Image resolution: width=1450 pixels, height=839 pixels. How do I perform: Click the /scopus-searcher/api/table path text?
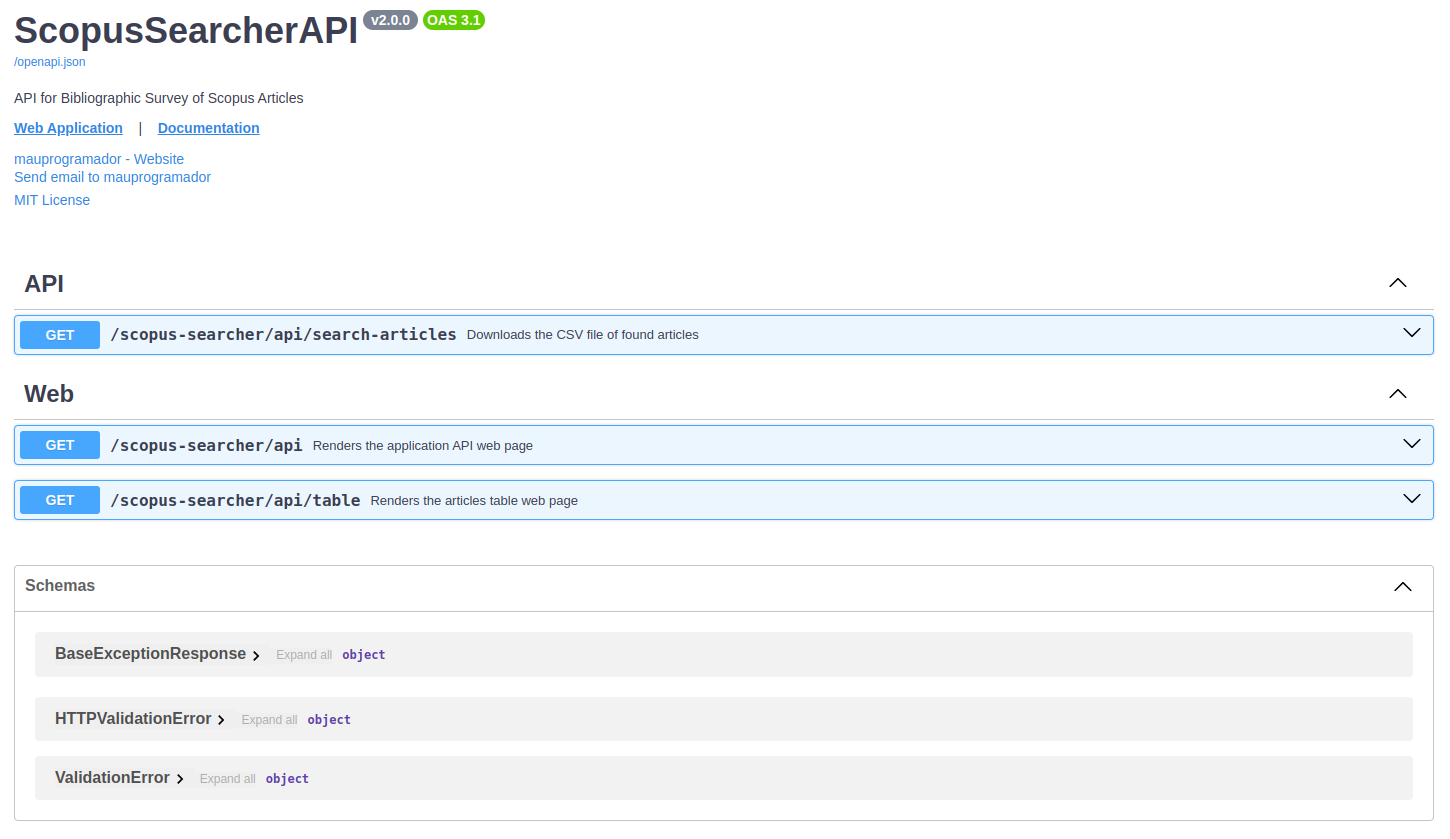pyautogui.click(x=235, y=500)
